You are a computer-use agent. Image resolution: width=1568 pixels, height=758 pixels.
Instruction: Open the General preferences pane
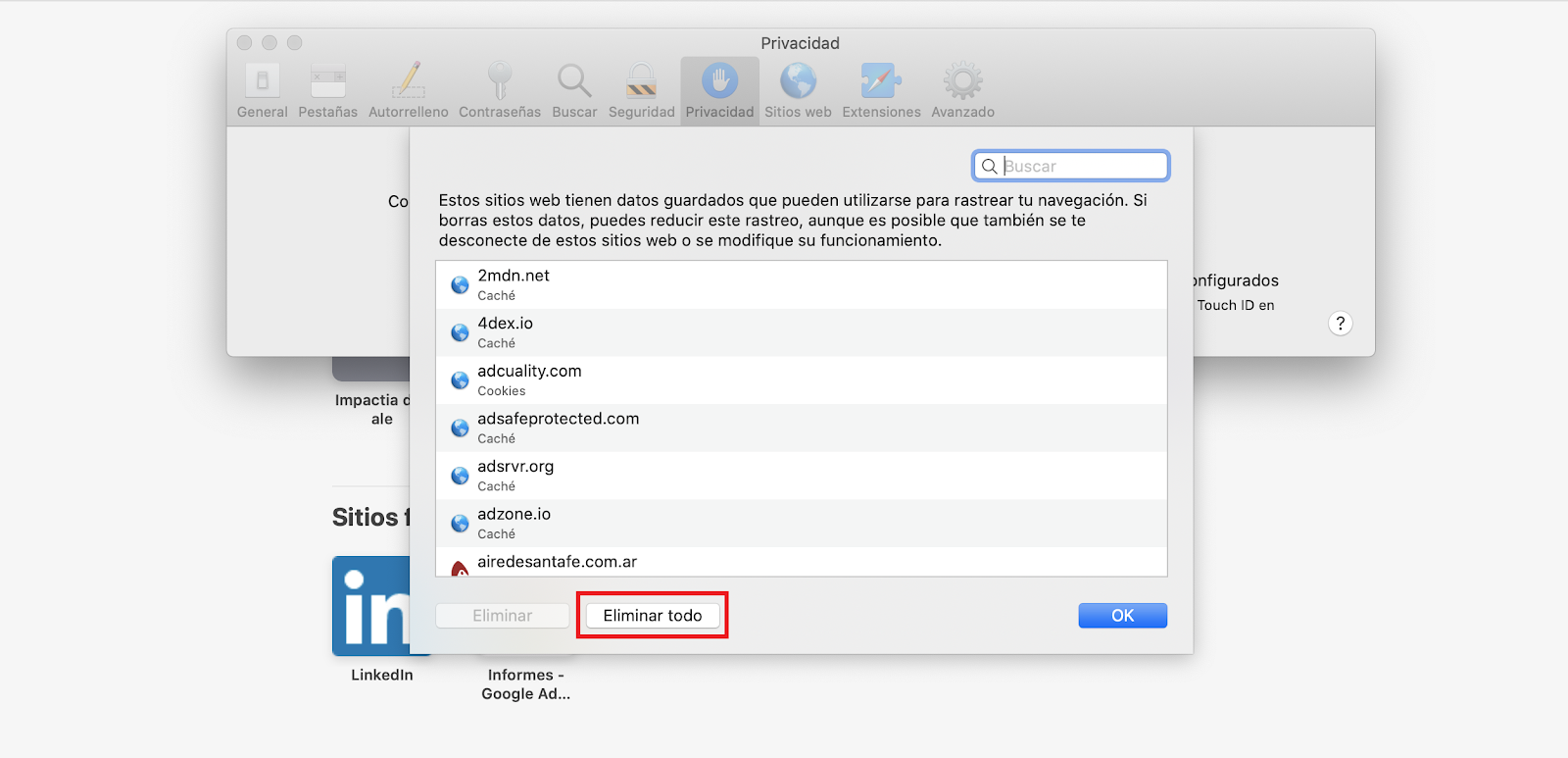click(262, 90)
